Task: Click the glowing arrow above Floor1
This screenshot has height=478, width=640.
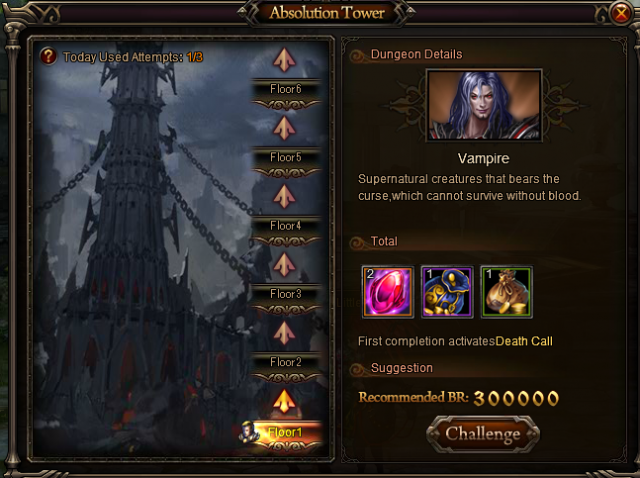Action: 284,401
